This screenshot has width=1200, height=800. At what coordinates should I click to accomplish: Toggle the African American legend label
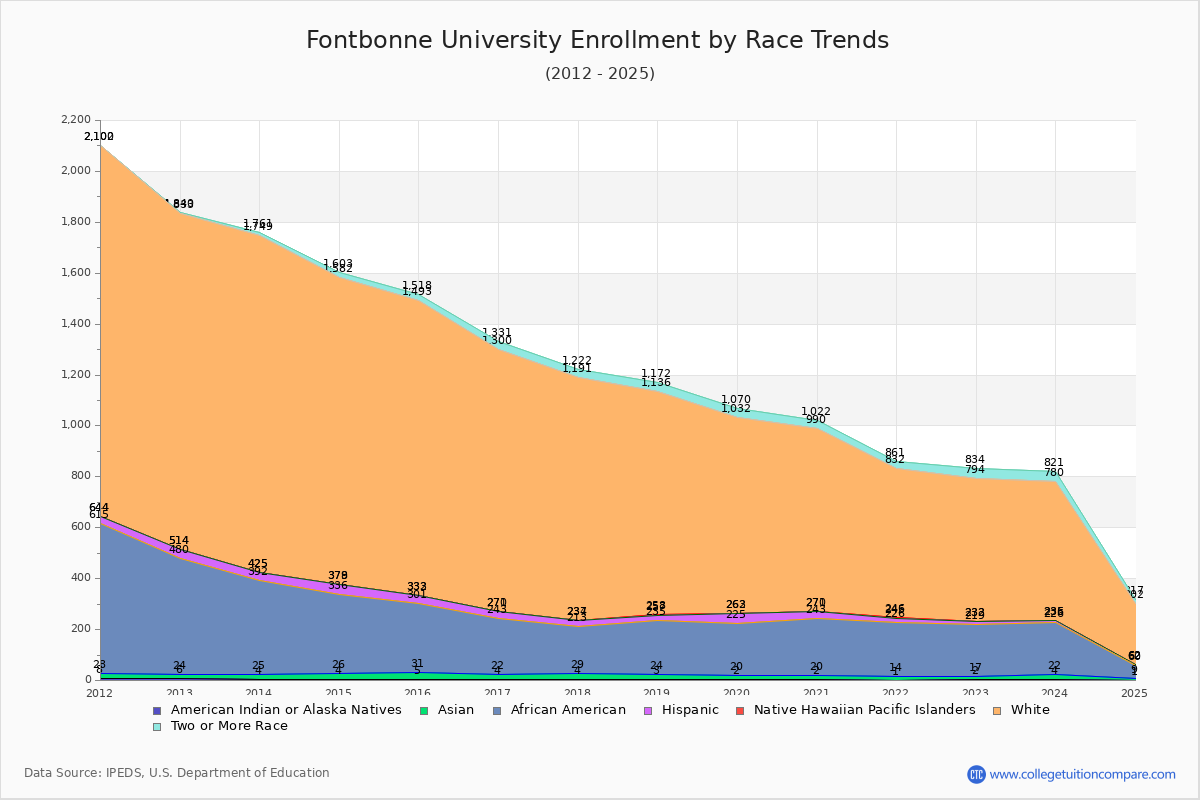(568, 710)
